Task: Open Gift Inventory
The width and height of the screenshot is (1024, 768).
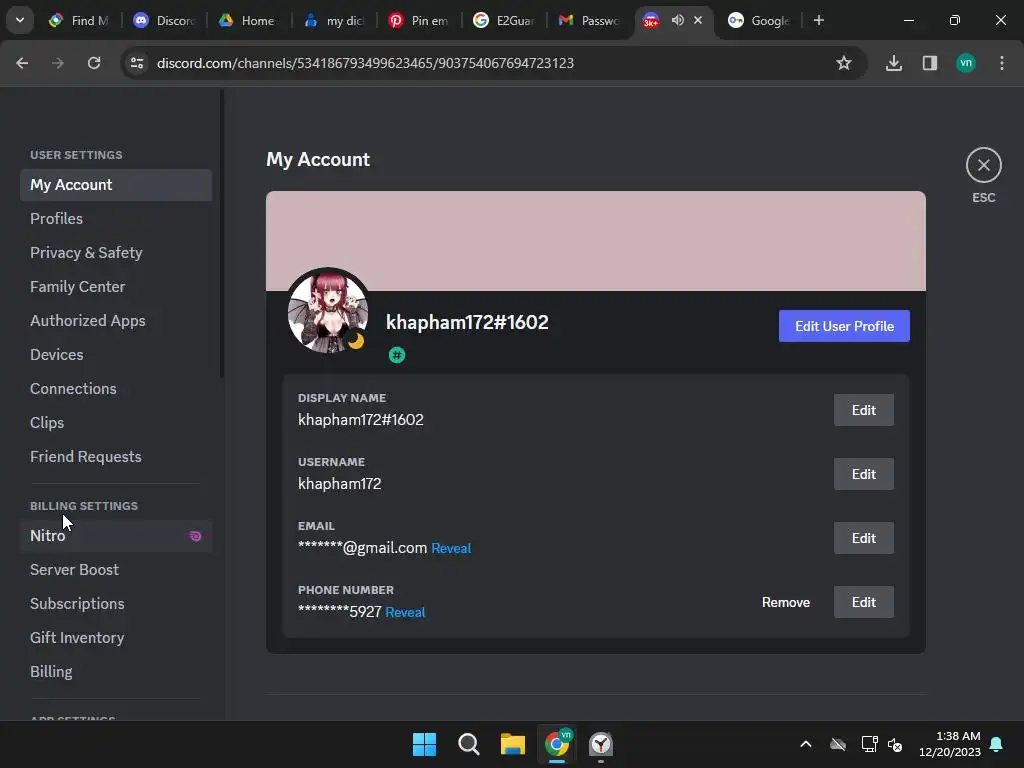Action: (x=116, y=638)
